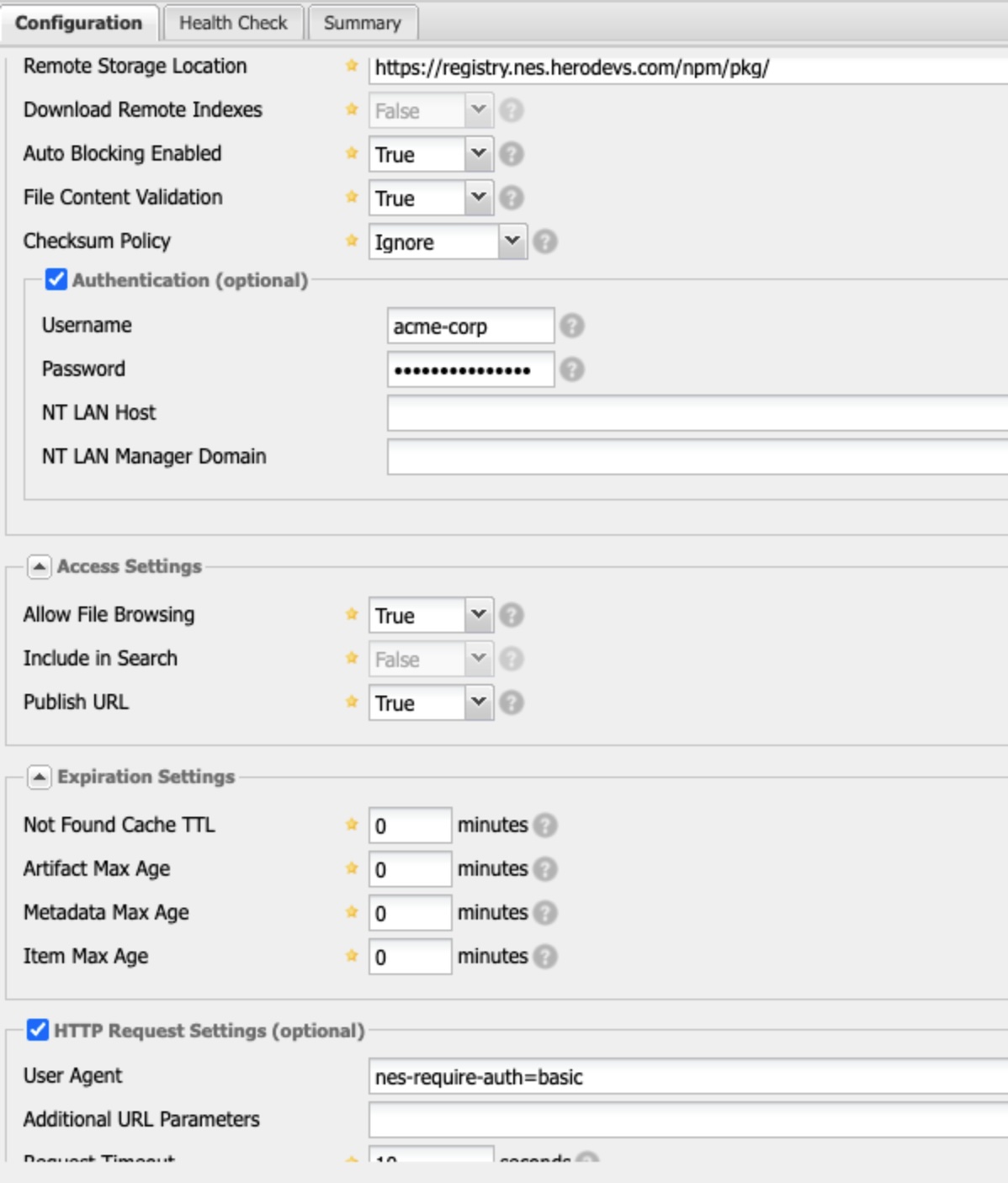Switch to the Health Check tab
The width and height of the screenshot is (1008, 1183).
click(x=233, y=23)
